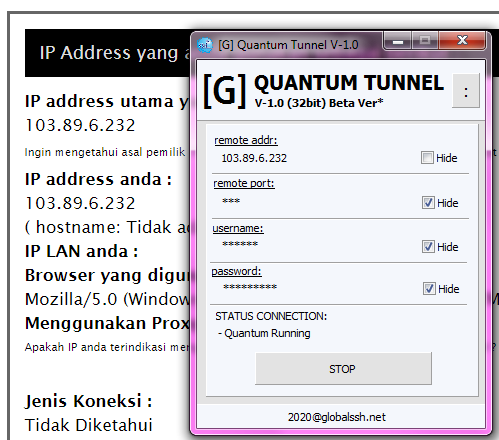Click the Quantum Tunnel title bar app icon
The height and width of the screenshot is (440, 499).
(205, 45)
